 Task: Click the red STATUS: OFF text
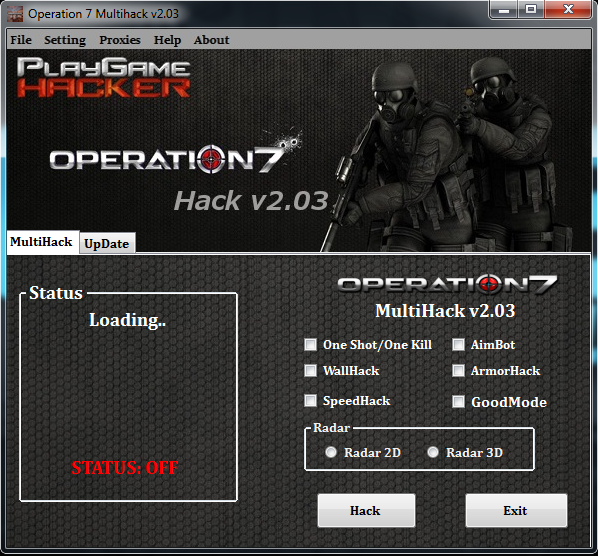point(125,468)
